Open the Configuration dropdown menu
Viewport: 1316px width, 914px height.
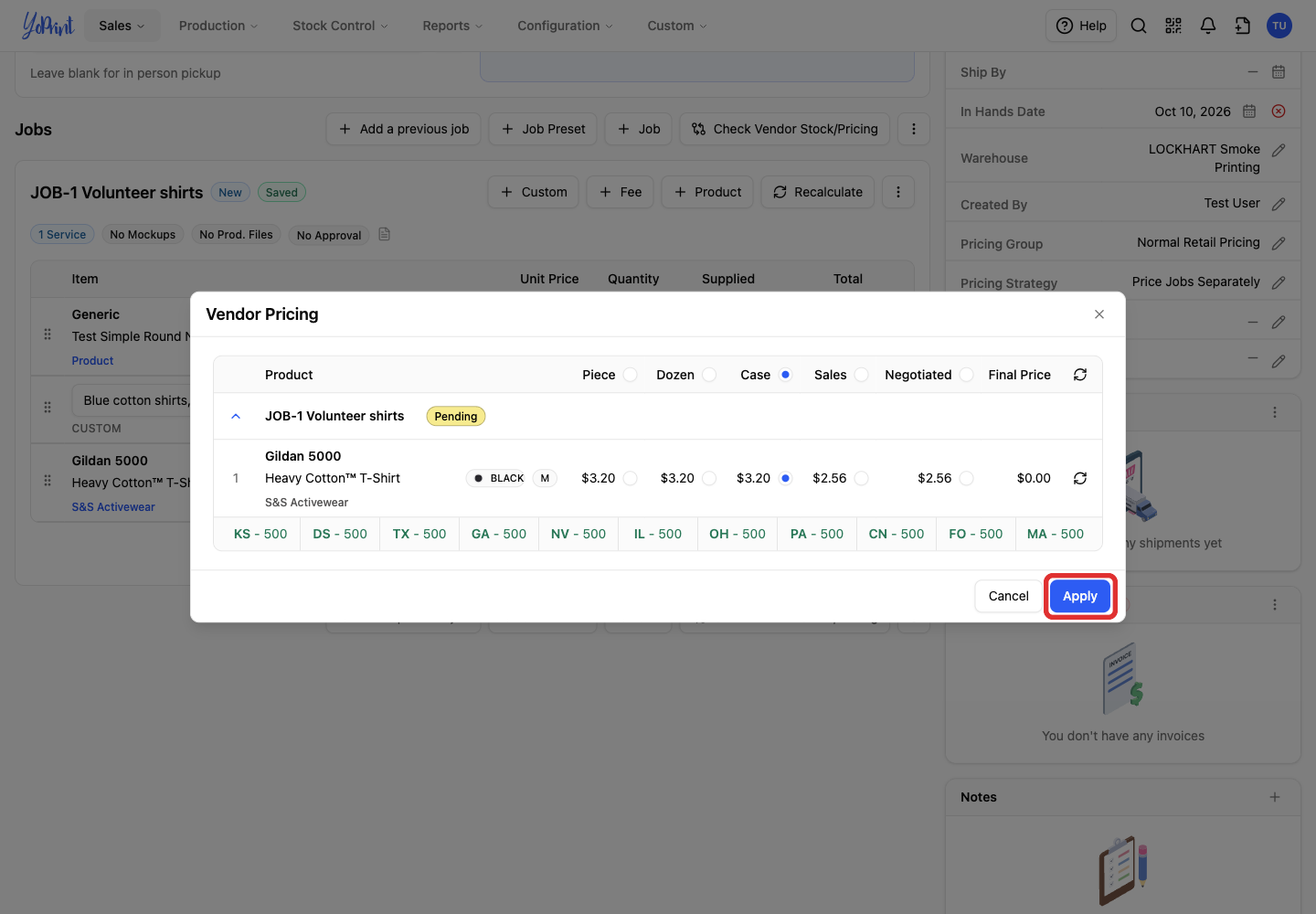565,26
